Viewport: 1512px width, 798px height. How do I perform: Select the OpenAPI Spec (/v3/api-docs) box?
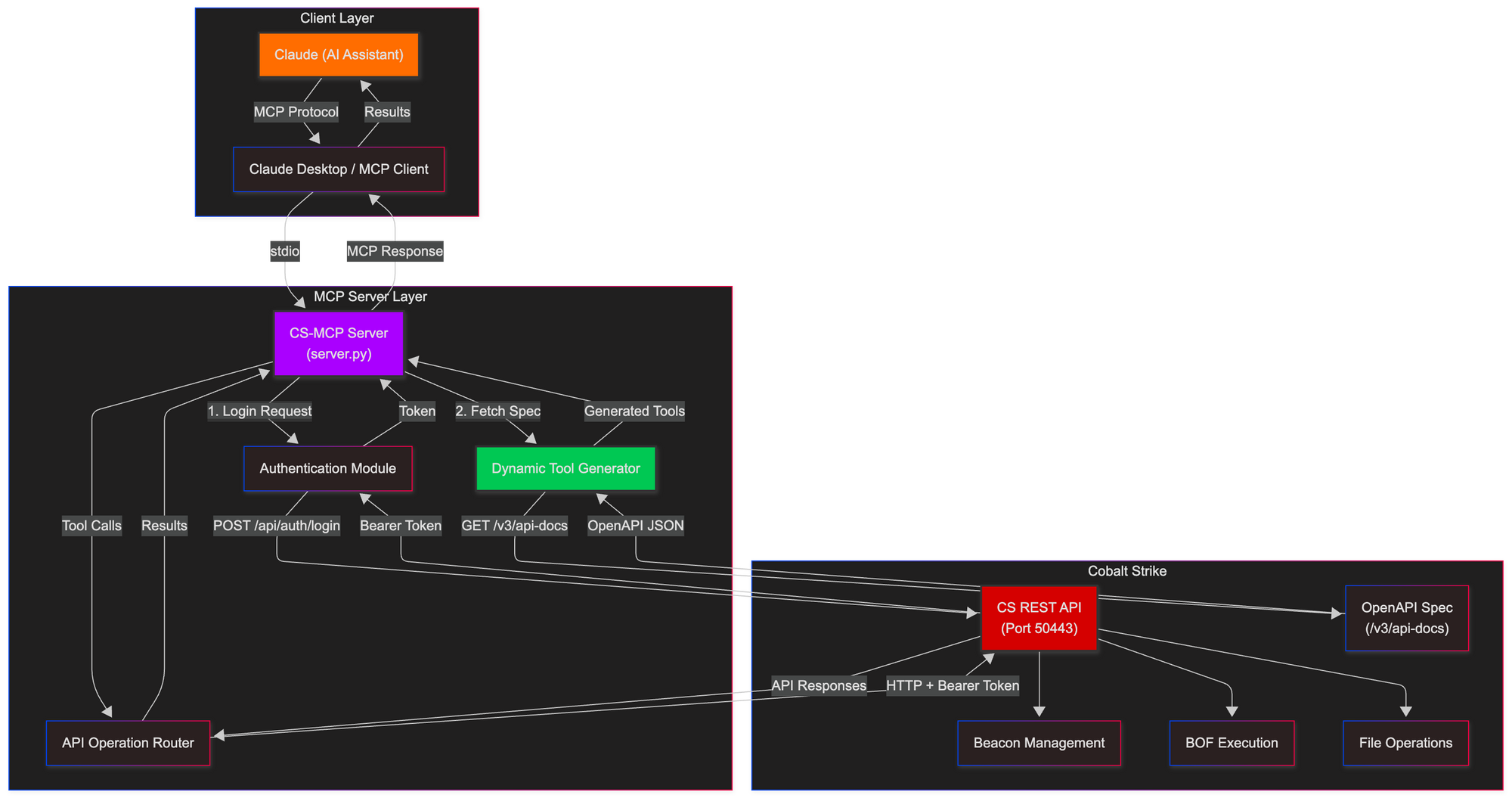coord(1406,618)
